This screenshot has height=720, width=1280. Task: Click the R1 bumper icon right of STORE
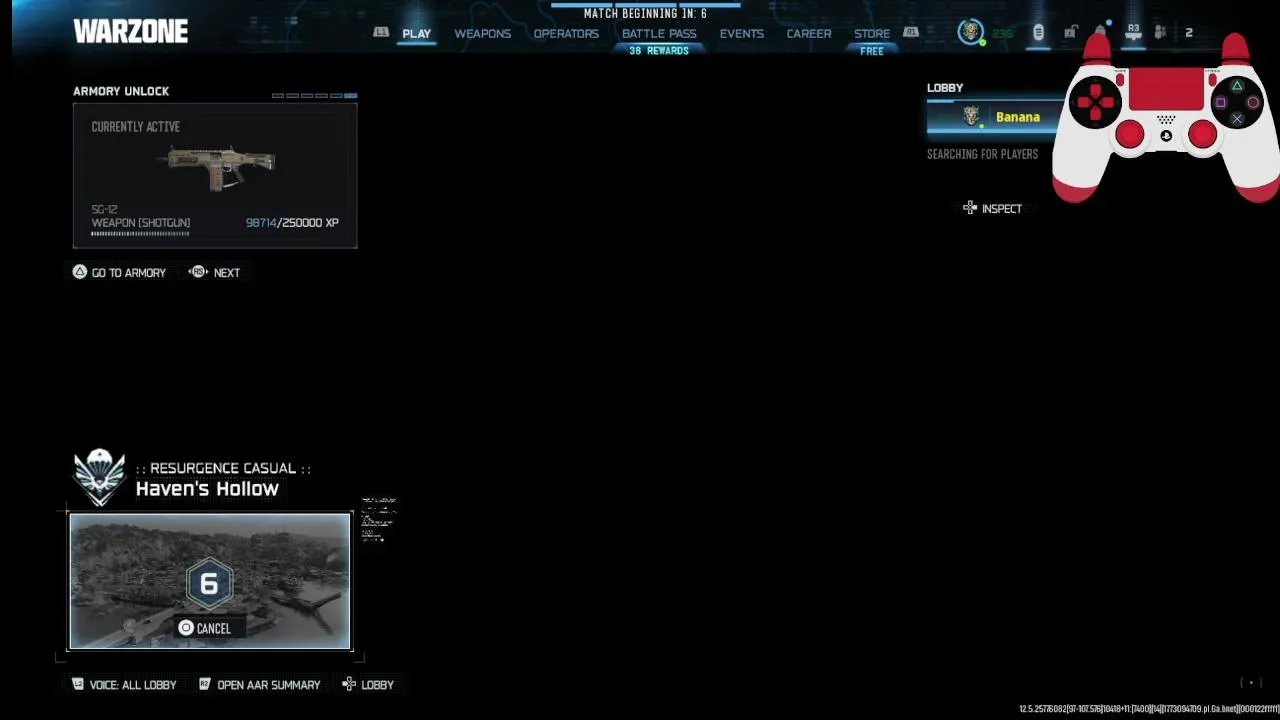pos(910,33)
